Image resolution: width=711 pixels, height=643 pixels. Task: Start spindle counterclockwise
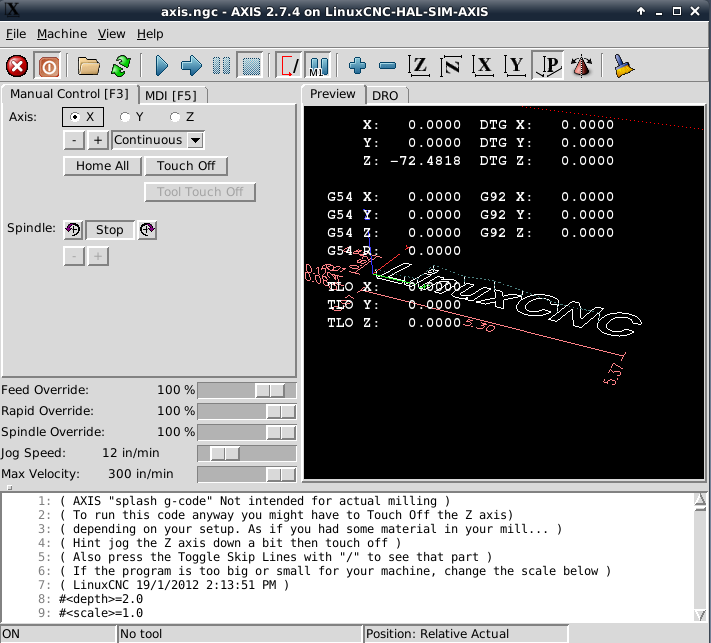coord(73,229)
